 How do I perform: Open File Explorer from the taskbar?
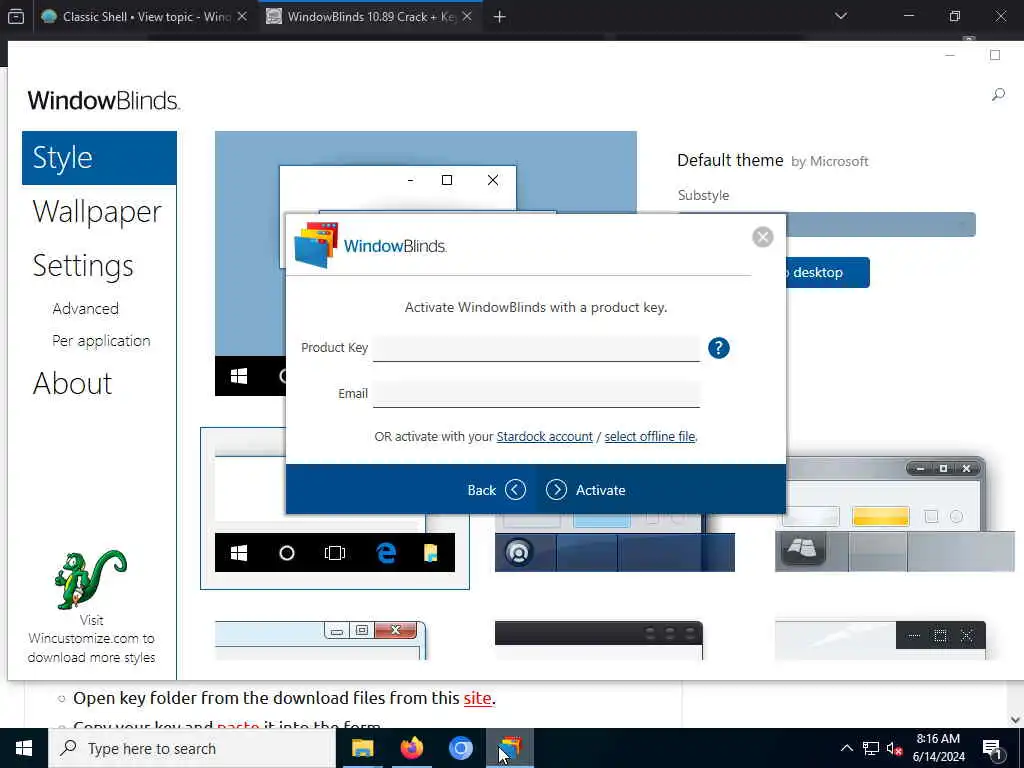tap(362, 748)
